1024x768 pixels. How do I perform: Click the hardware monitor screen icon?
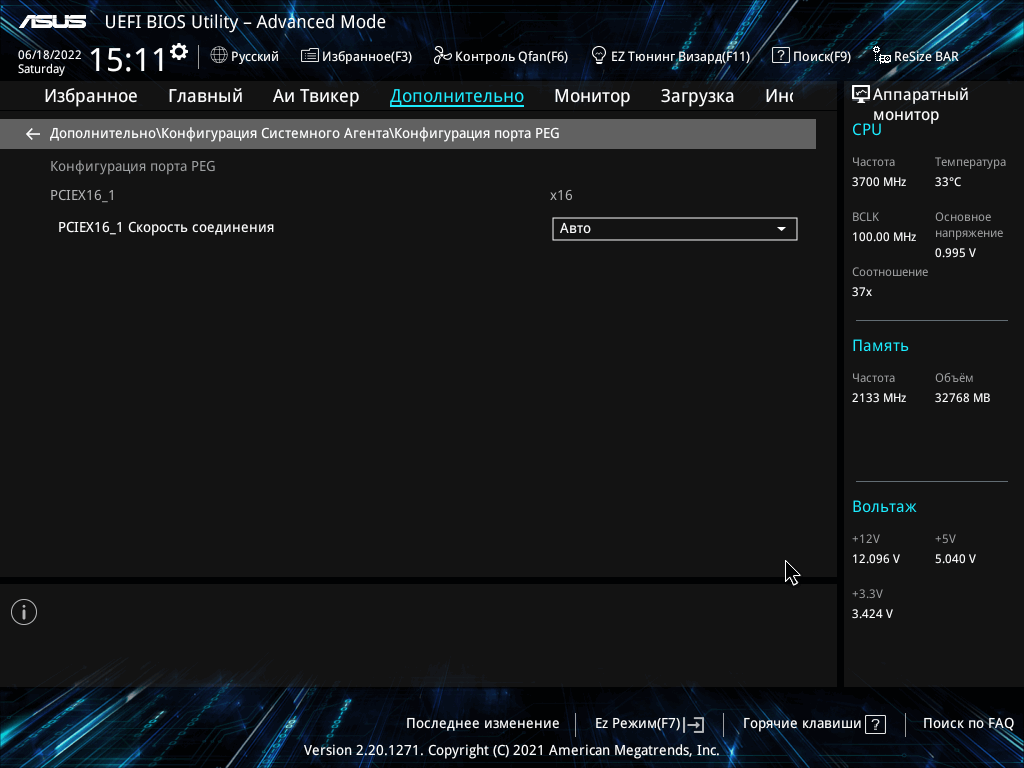(861, 95)
